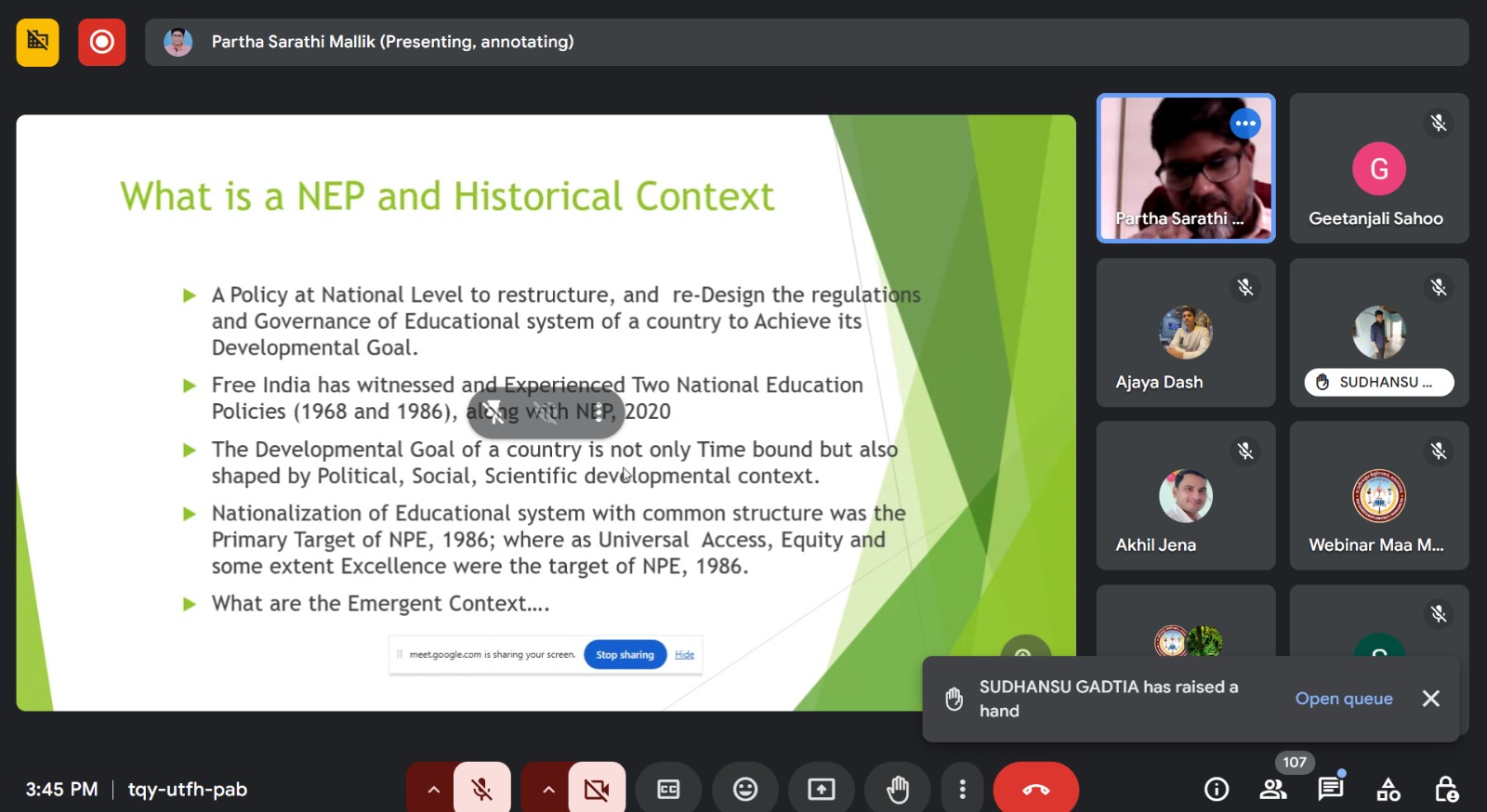Click the present now screen icon
This screenshot has height=812, width=1487.
[822, 789]
